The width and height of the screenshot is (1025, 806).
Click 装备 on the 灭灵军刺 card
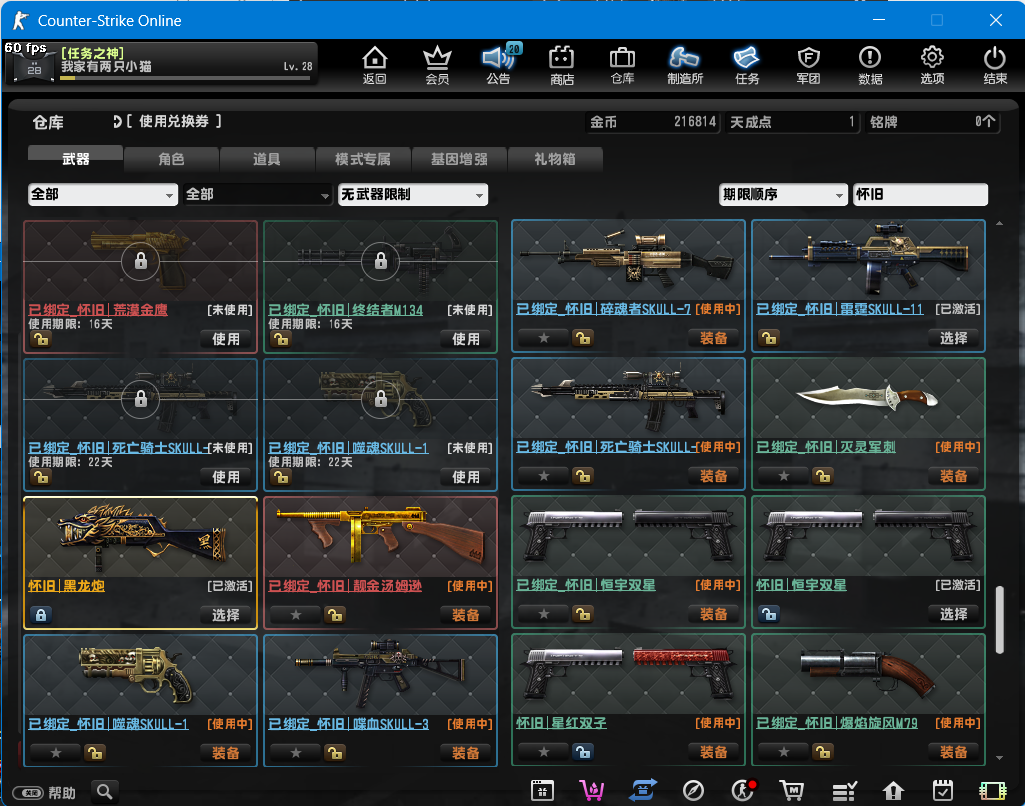[x=953, y=476]
